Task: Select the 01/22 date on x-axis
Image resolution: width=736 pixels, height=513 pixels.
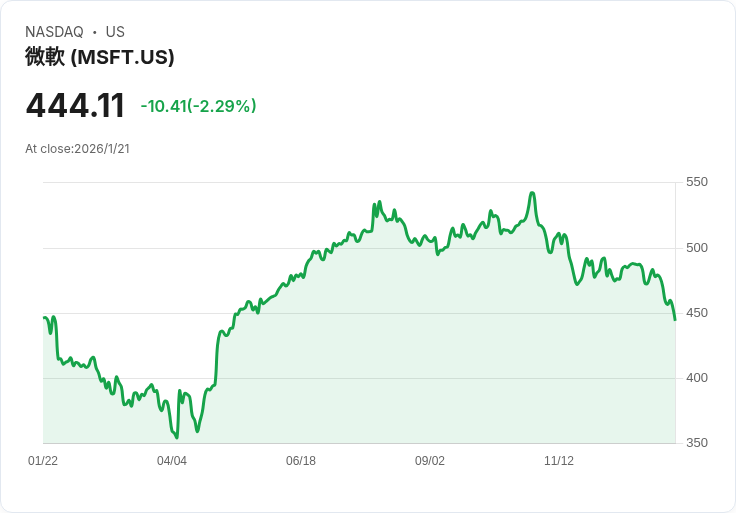Action: [43, 461]
